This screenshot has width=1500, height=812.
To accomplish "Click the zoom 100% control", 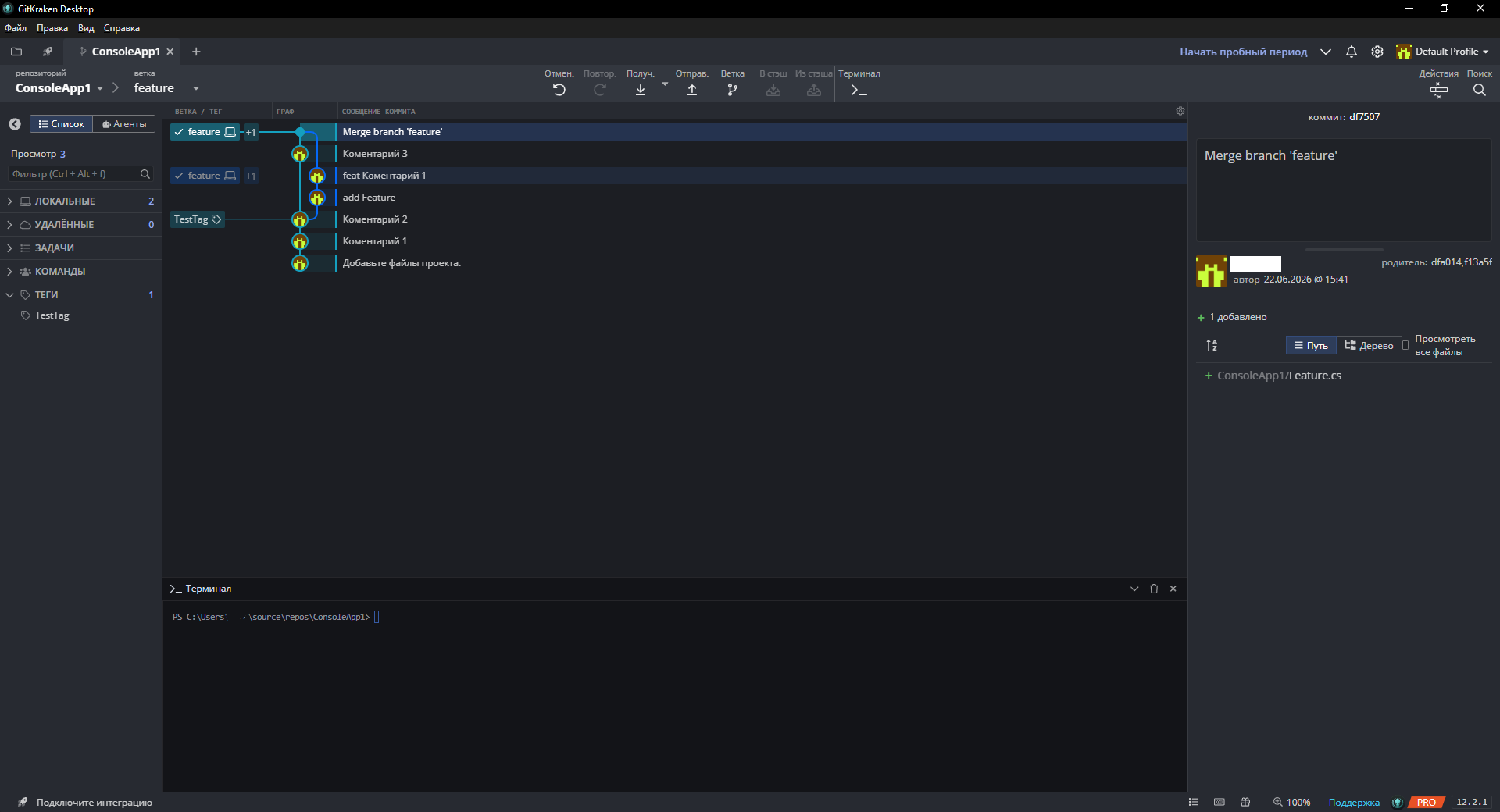I will (1291, 802).
